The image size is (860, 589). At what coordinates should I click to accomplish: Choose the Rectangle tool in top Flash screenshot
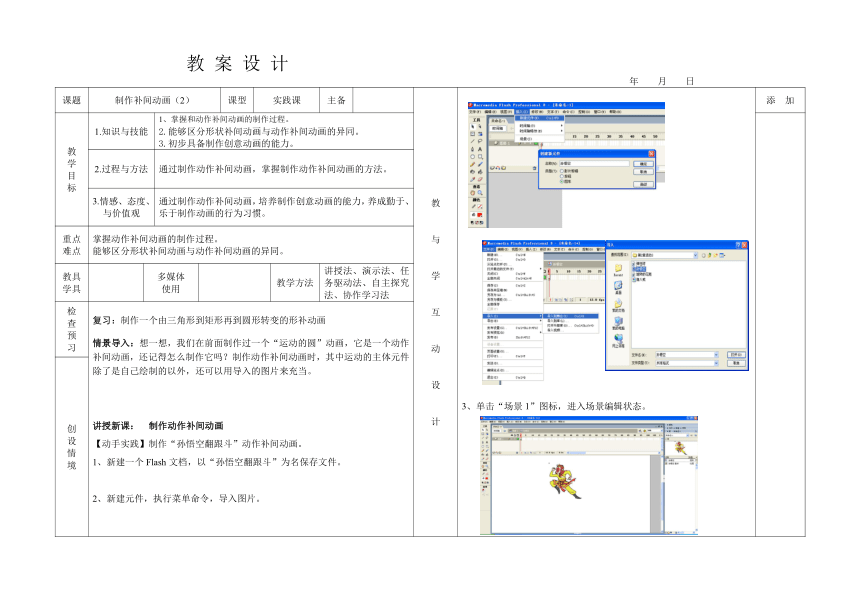coord(480,156)
